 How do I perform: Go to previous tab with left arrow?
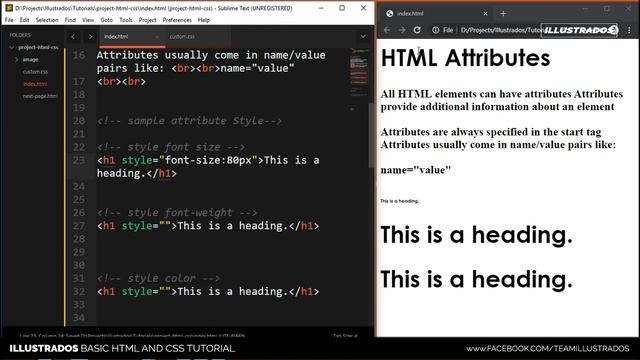tap(73, 37)
